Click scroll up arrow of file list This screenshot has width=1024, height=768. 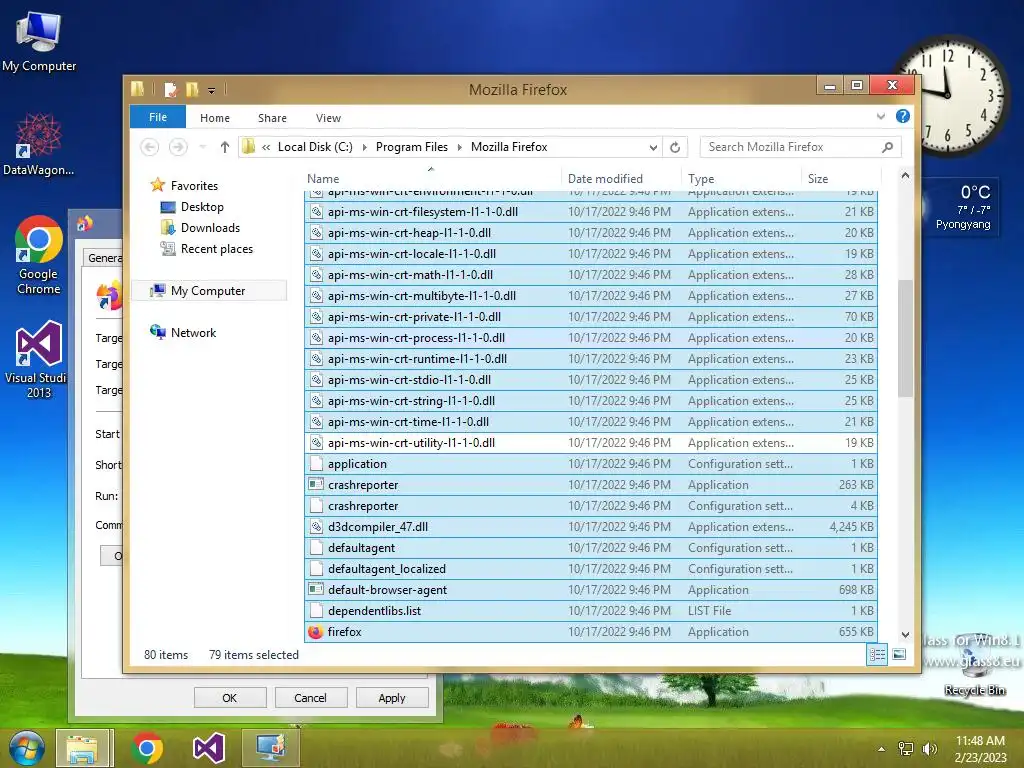point(905,175)
